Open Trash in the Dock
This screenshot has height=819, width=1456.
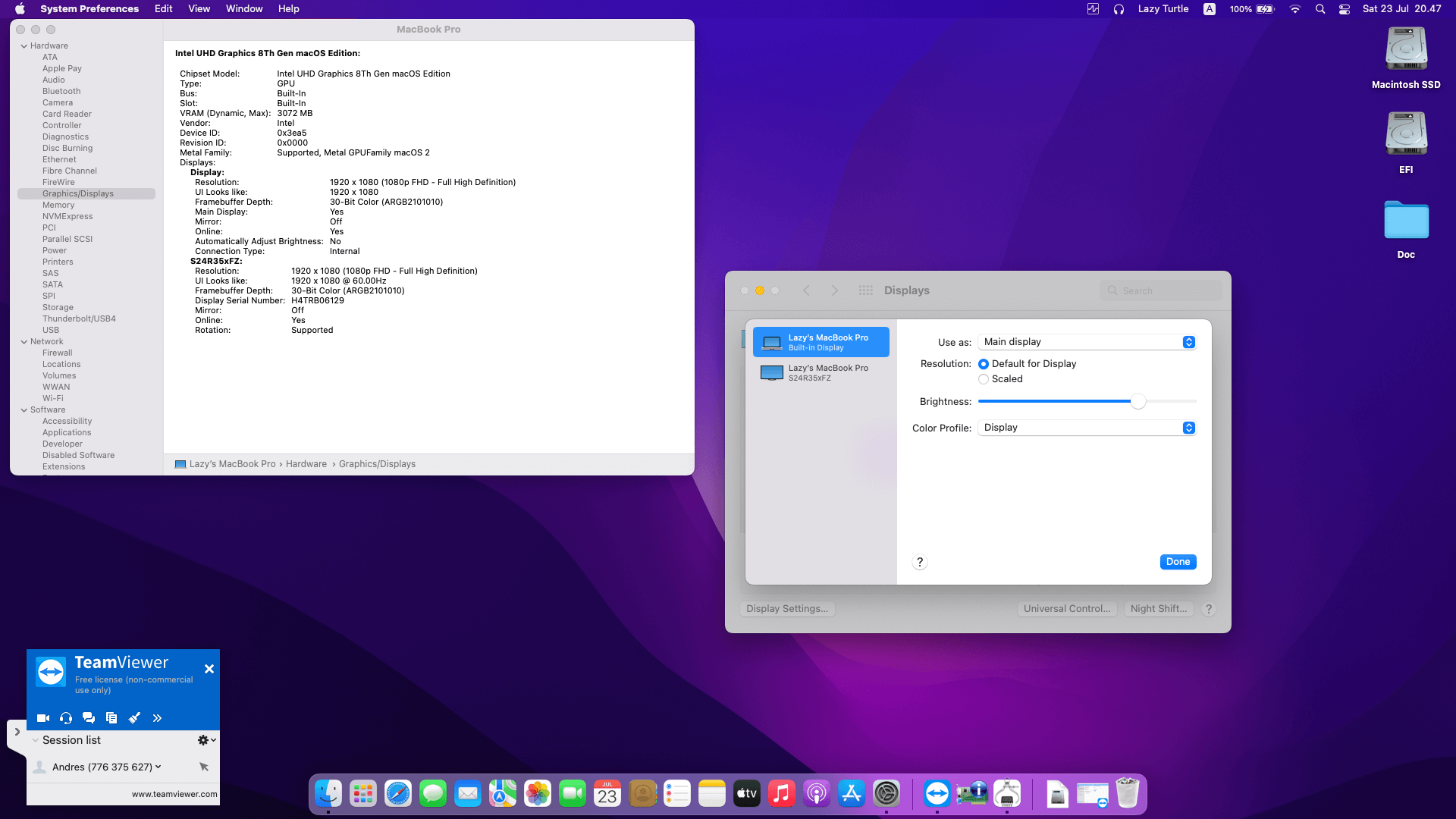(x=1128, y=794)
